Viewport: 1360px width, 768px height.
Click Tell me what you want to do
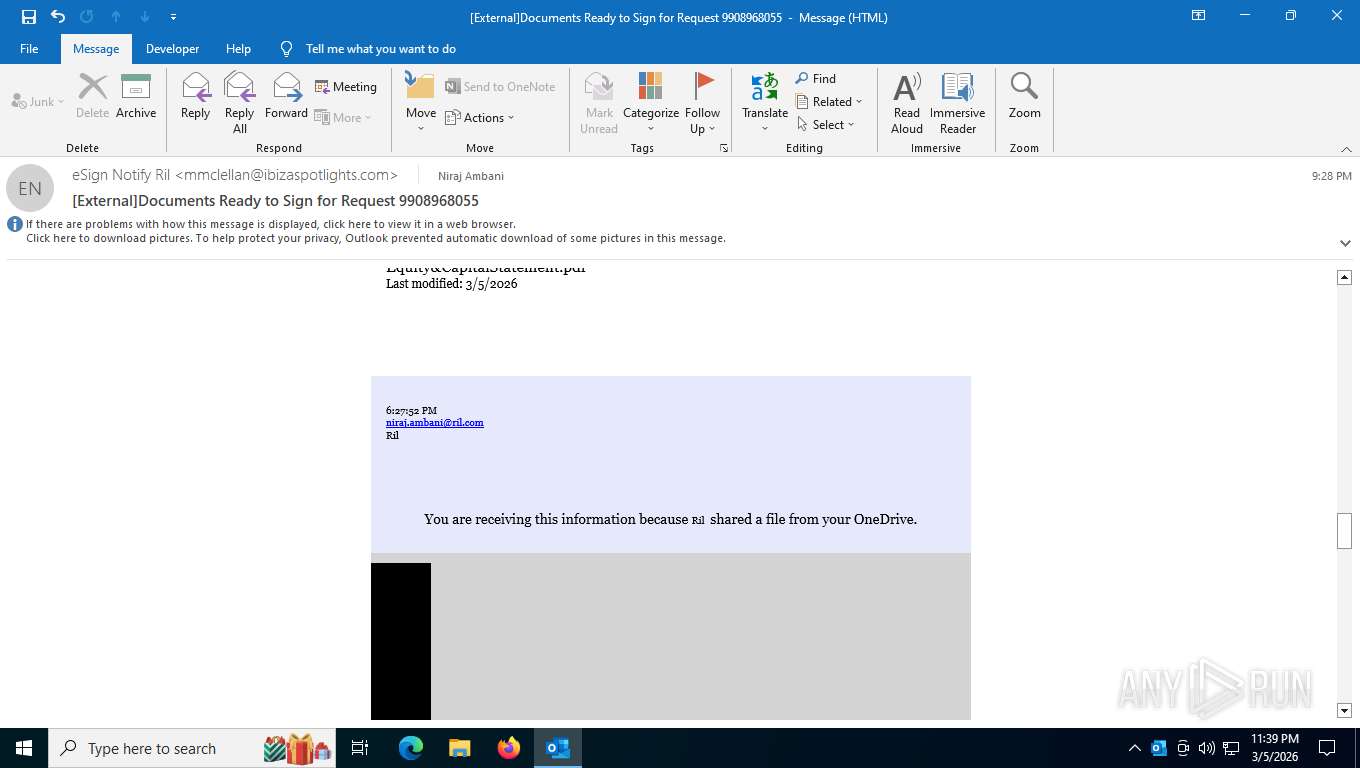(x=380, y=49)
